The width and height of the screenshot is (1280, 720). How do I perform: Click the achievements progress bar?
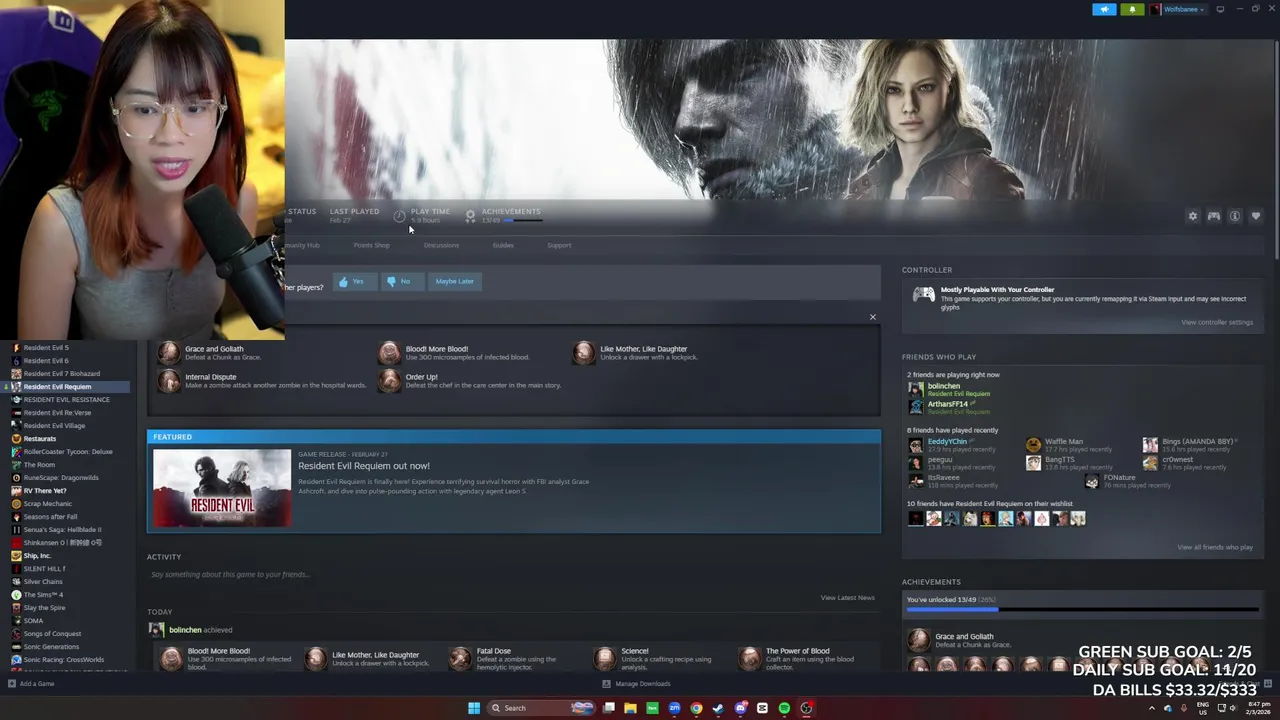(1082, 609)
